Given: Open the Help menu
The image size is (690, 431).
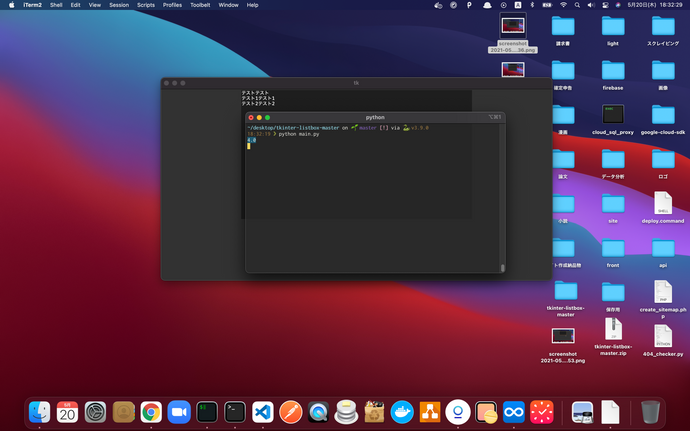Looking at the screenshot, I should pos(252,5).
